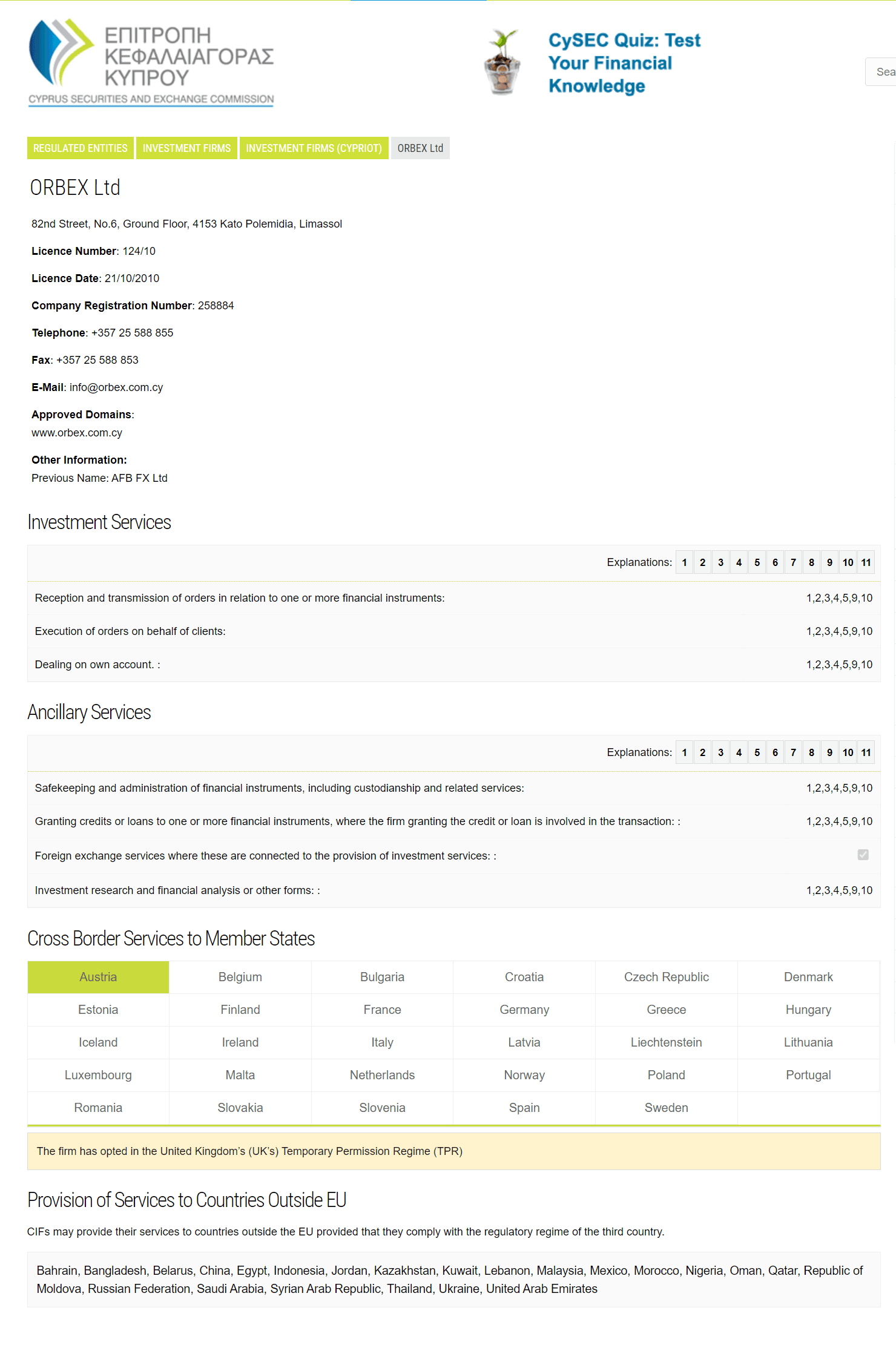Open explanation 7 in Investment Services
Screen dimensions: 896x1368
tap(794, 562)
